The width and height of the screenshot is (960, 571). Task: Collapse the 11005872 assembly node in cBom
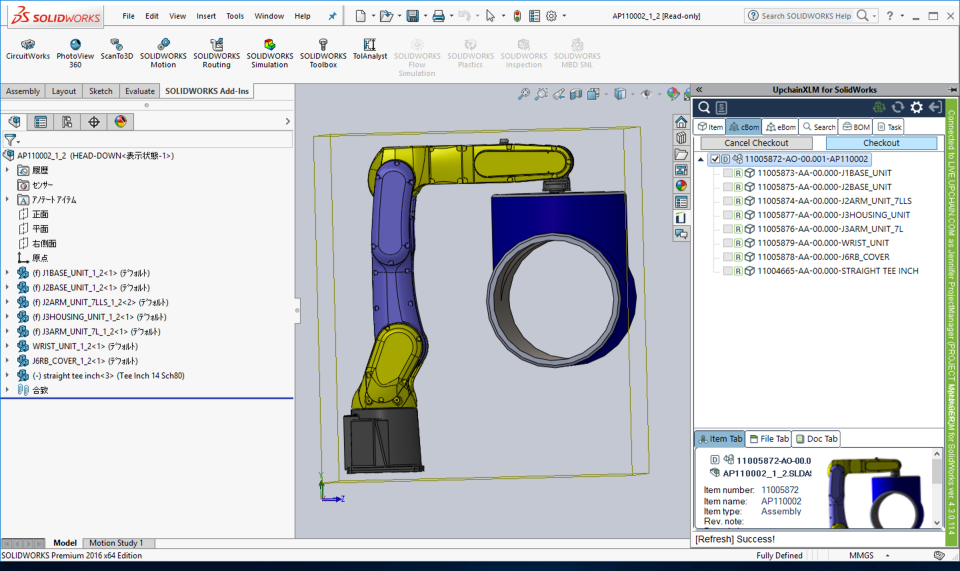pos(703,159)
